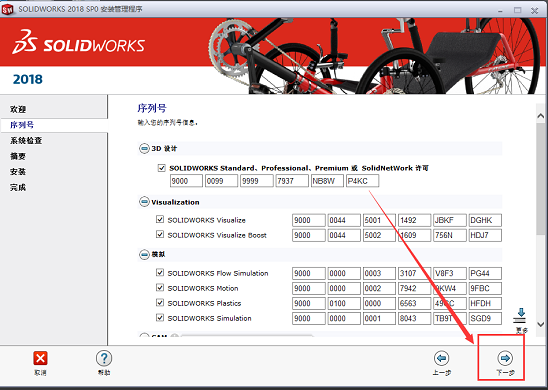Collapse the Visualization section
This screenshot has height=390, width=548.
[x=144, y=202]
